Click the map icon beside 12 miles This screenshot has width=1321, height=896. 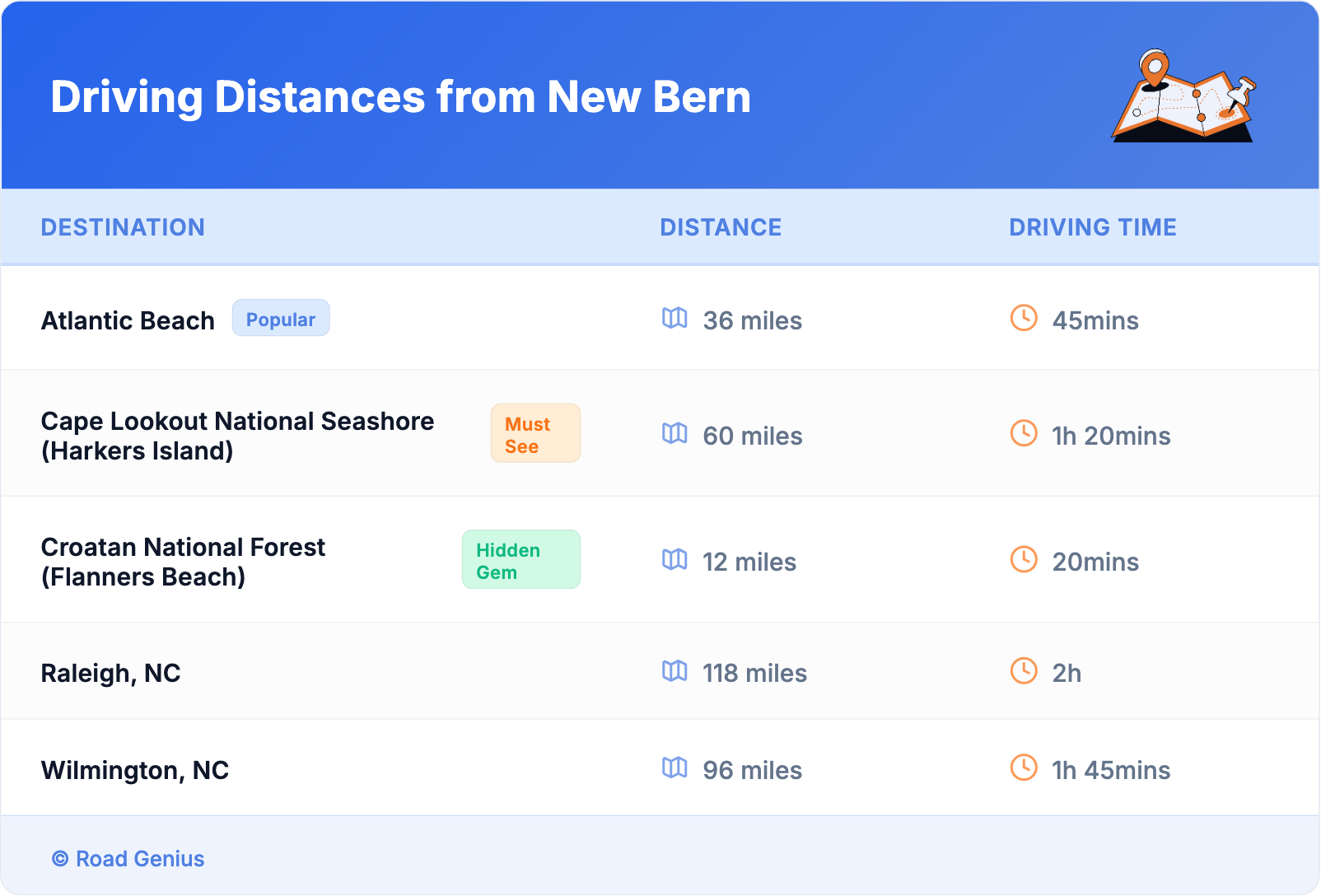pos(675,560)
